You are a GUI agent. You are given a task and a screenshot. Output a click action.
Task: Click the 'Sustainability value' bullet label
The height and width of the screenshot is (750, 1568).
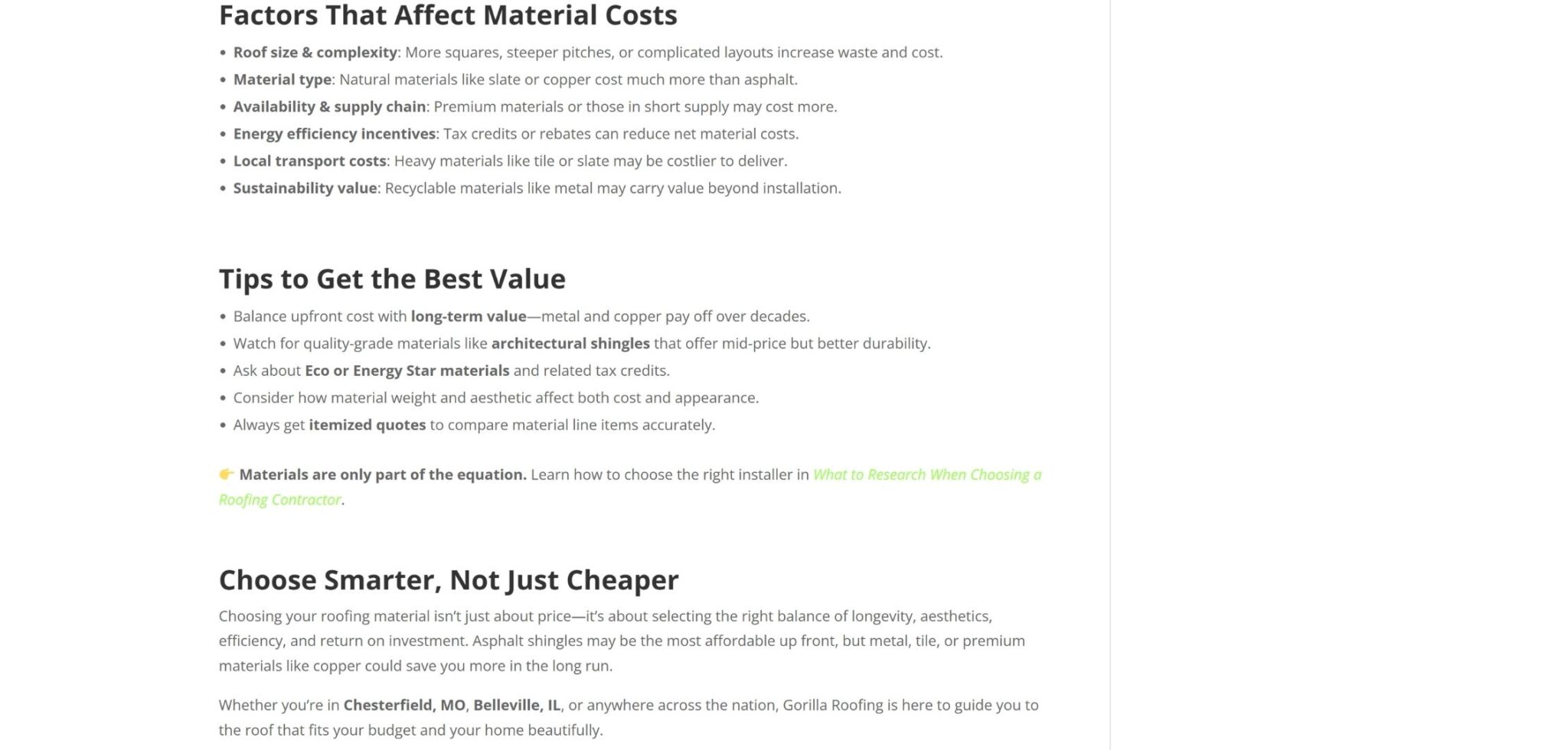click(305, 188)
